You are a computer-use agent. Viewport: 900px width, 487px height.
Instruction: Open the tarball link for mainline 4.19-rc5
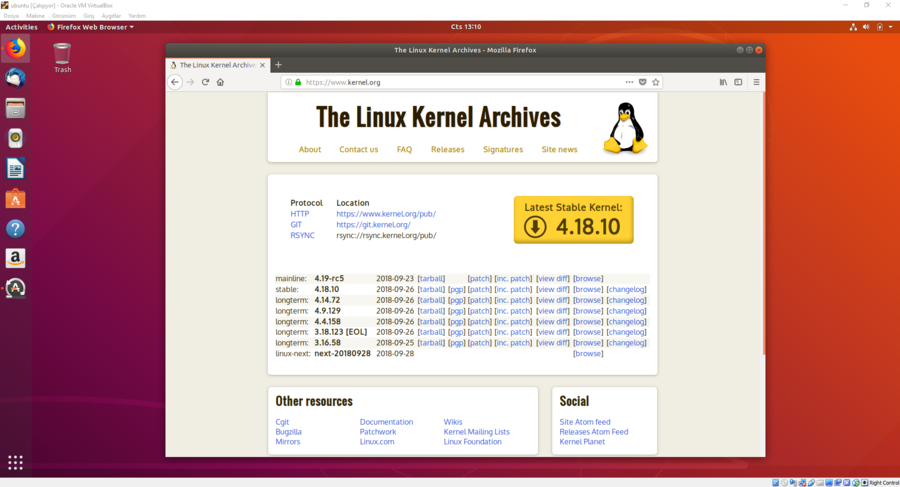[431, 279]
